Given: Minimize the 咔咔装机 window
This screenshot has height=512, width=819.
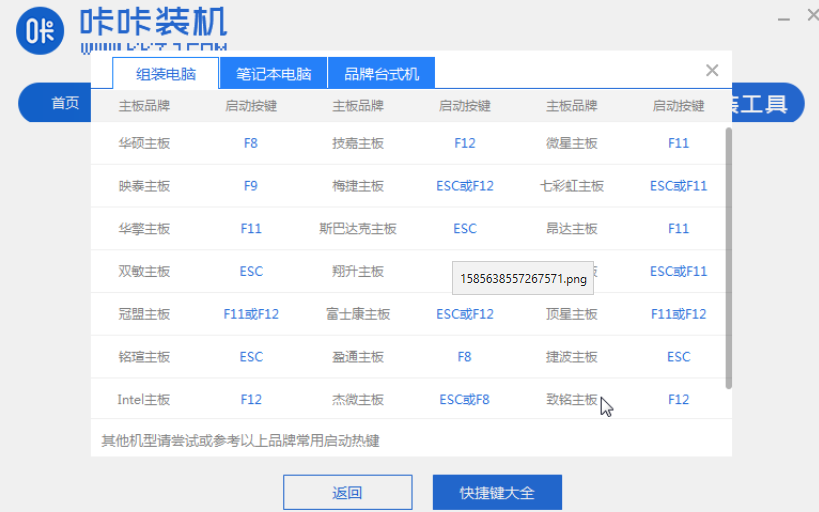Looking at the screenshot, I should tap(783, 19).
